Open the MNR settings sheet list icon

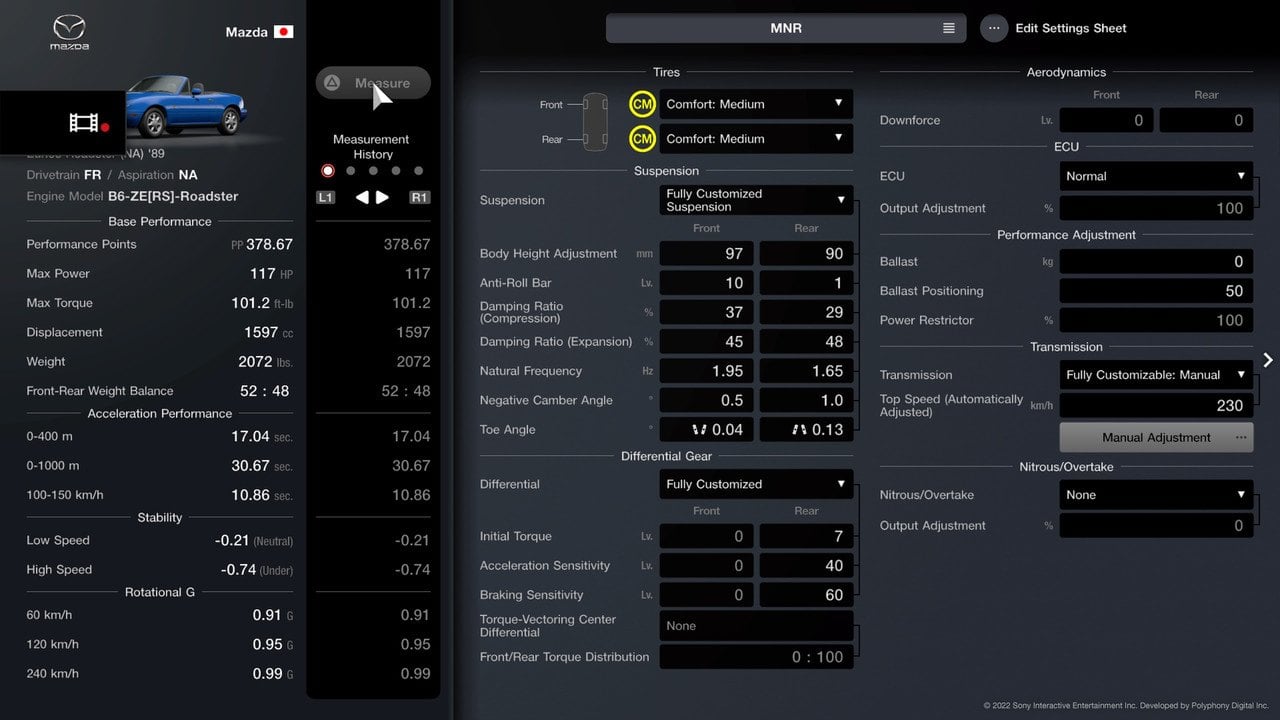[948, 28]
